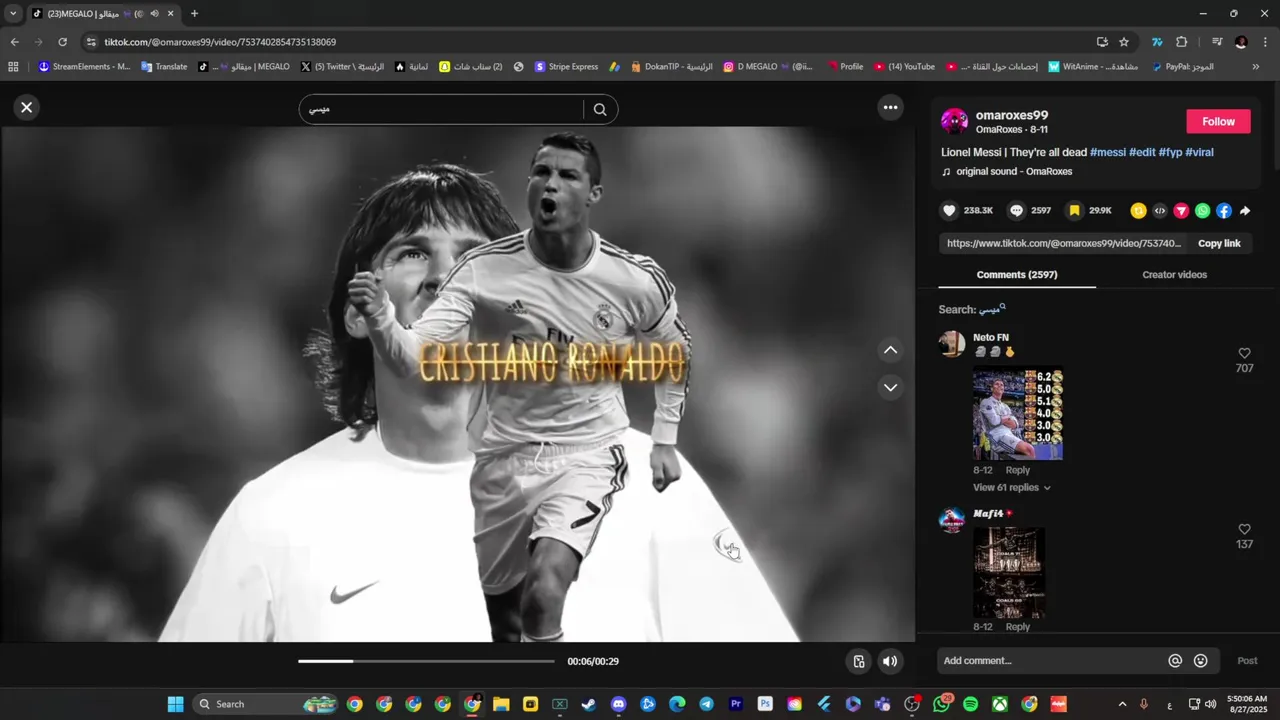1280x720 pixels.
Task: Click the yellow repost icon
Action: pyautogui.click(x=1138, y=210)
